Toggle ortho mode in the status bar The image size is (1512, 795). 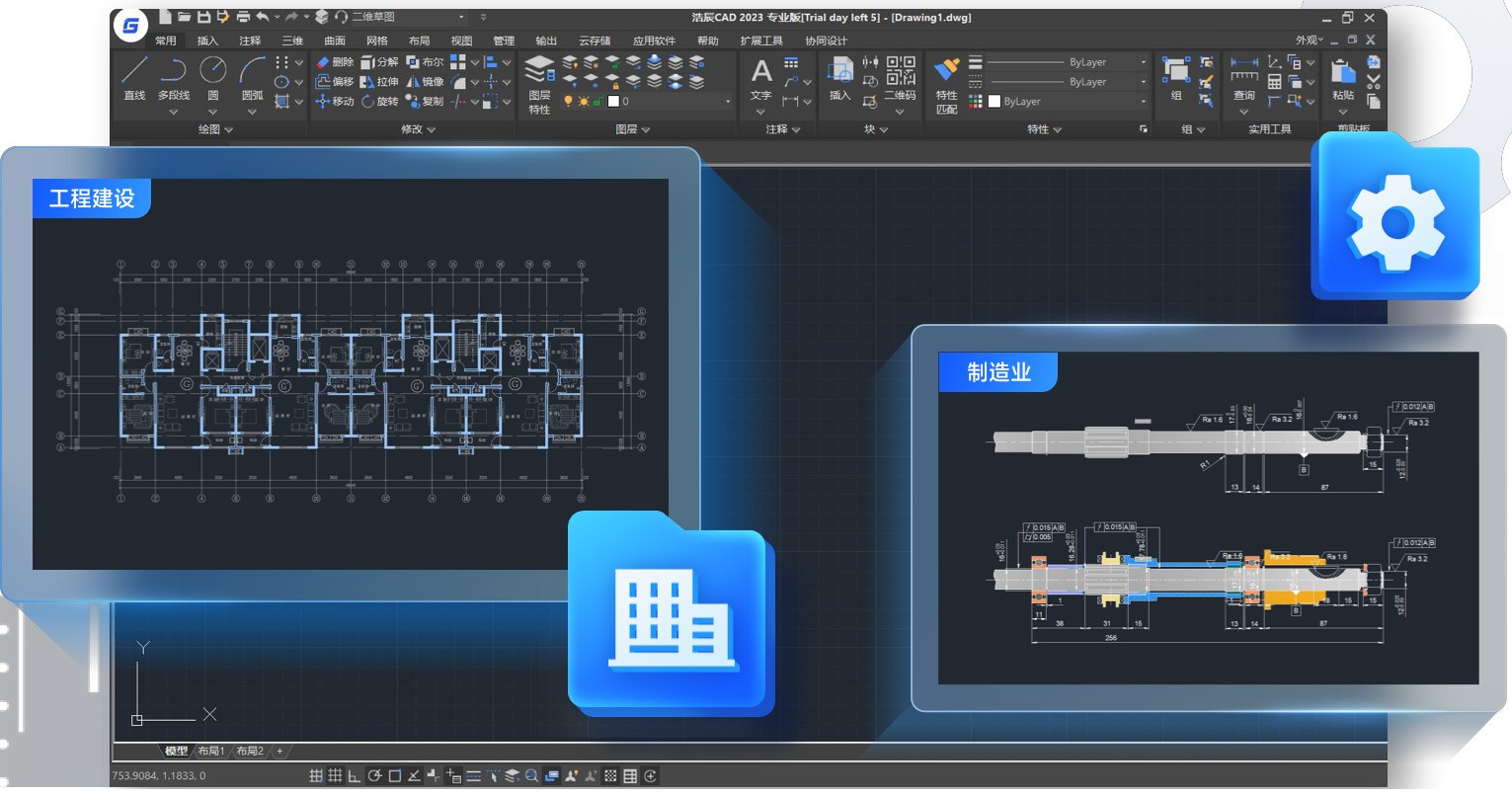pos(354,776)
